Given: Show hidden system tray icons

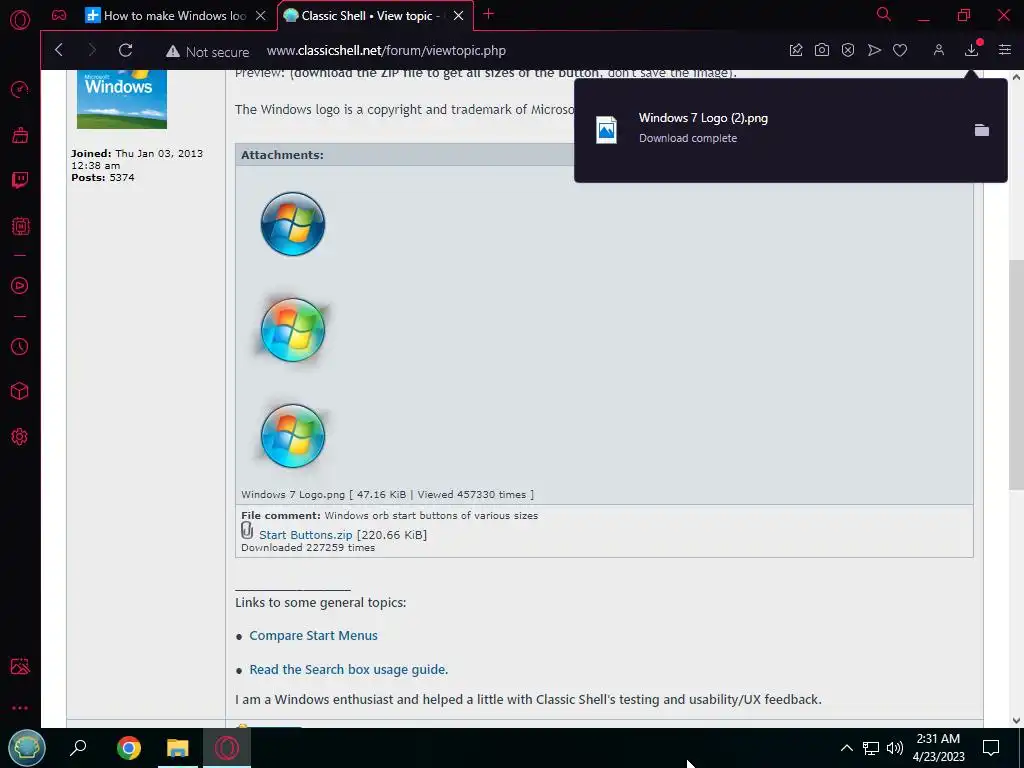Looking at the screenshot, I should tap(846, 748).
